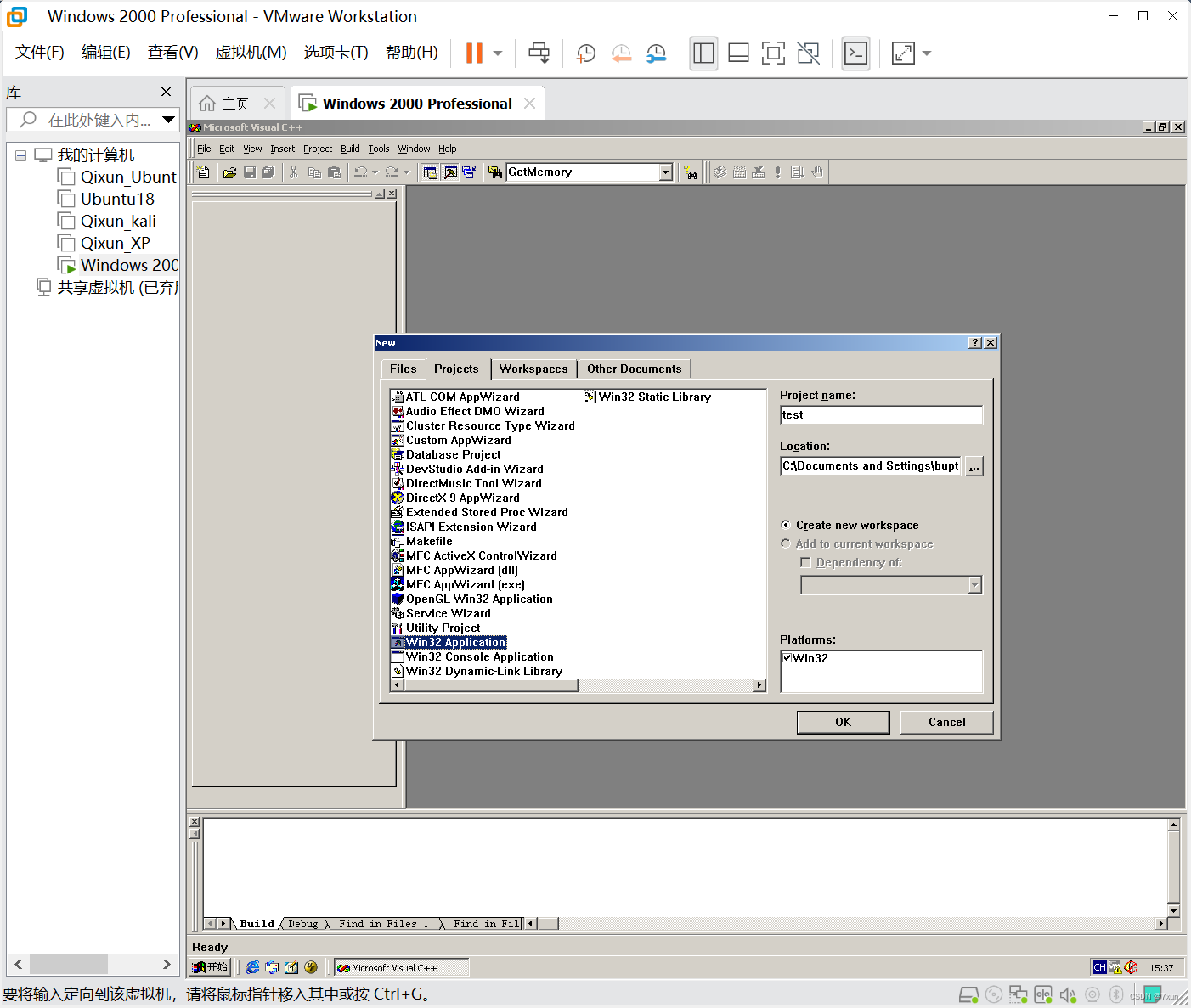Select Add to current workspace radio button

pyautogui.click(x=786, y=543)
